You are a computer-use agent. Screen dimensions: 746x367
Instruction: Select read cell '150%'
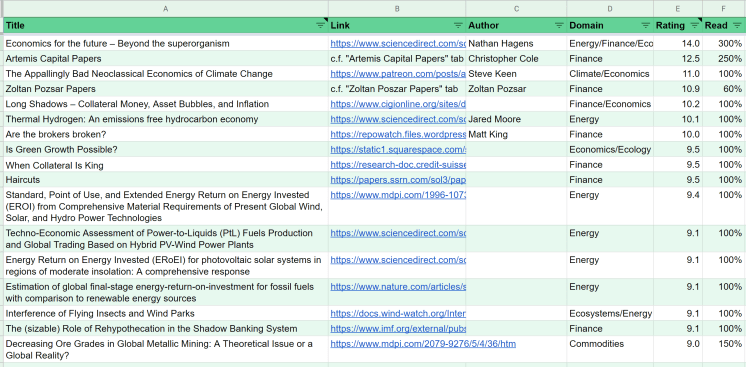click(723, 349)
